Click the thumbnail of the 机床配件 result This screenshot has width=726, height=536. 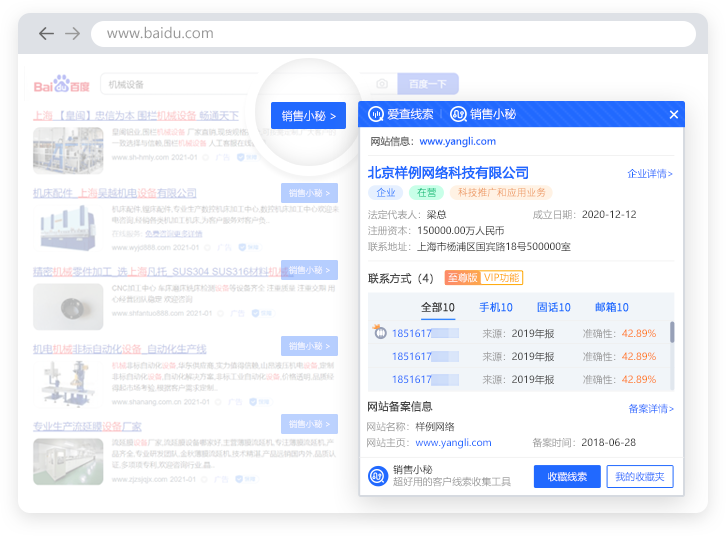tap(68, 228)
